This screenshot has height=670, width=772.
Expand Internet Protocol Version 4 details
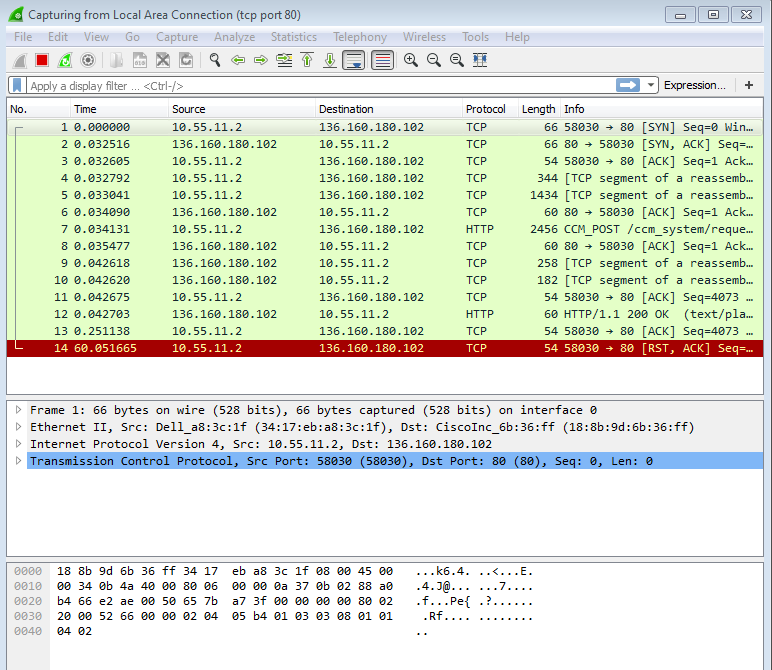(x=18, y=444)
